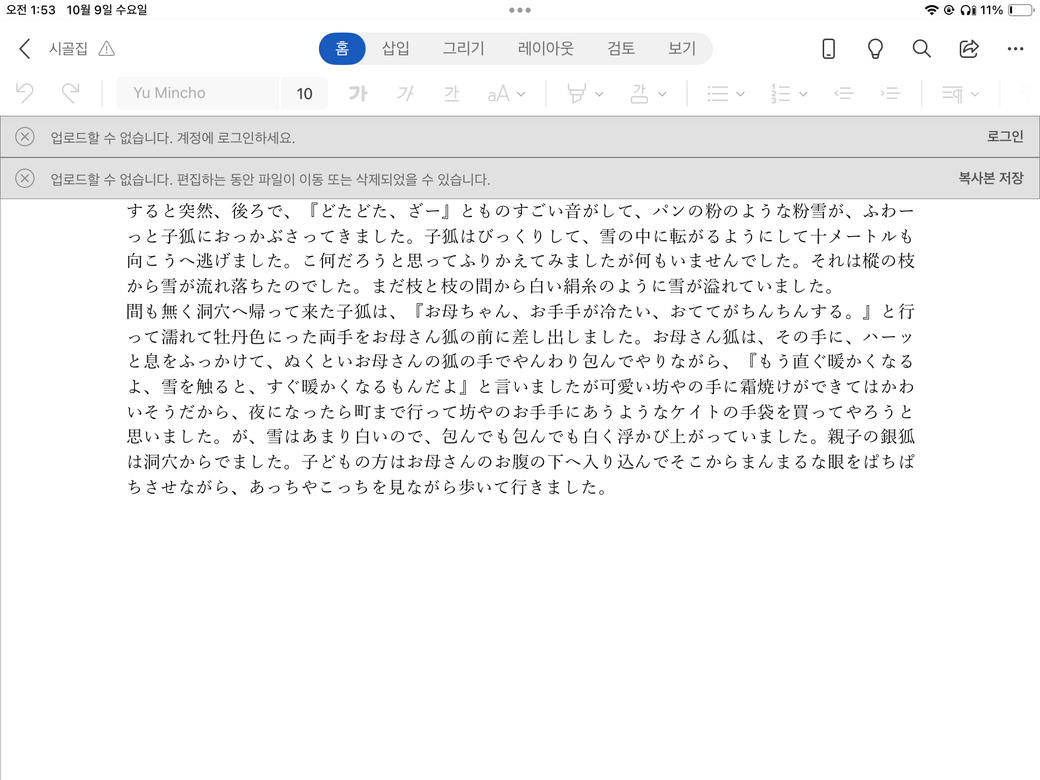Tap the lightbulb Tell Me icon
1040x780 pixels.
pyautogui.click(x=875, y=49)
